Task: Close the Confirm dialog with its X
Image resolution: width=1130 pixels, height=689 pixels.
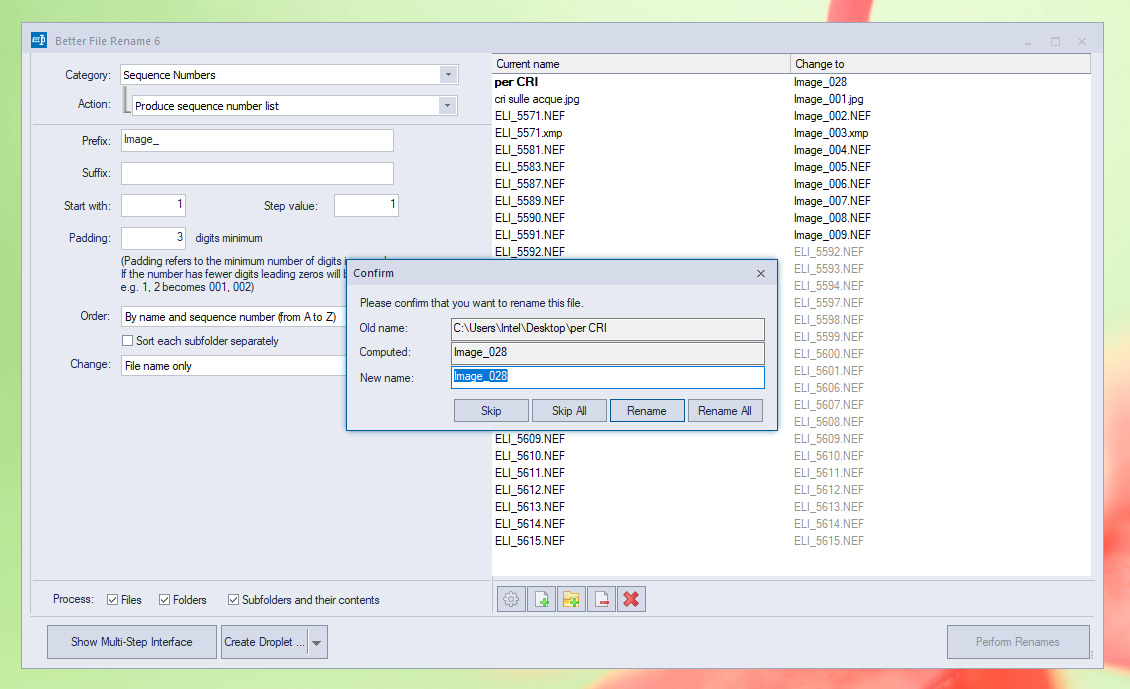Action: coord(760,273)
